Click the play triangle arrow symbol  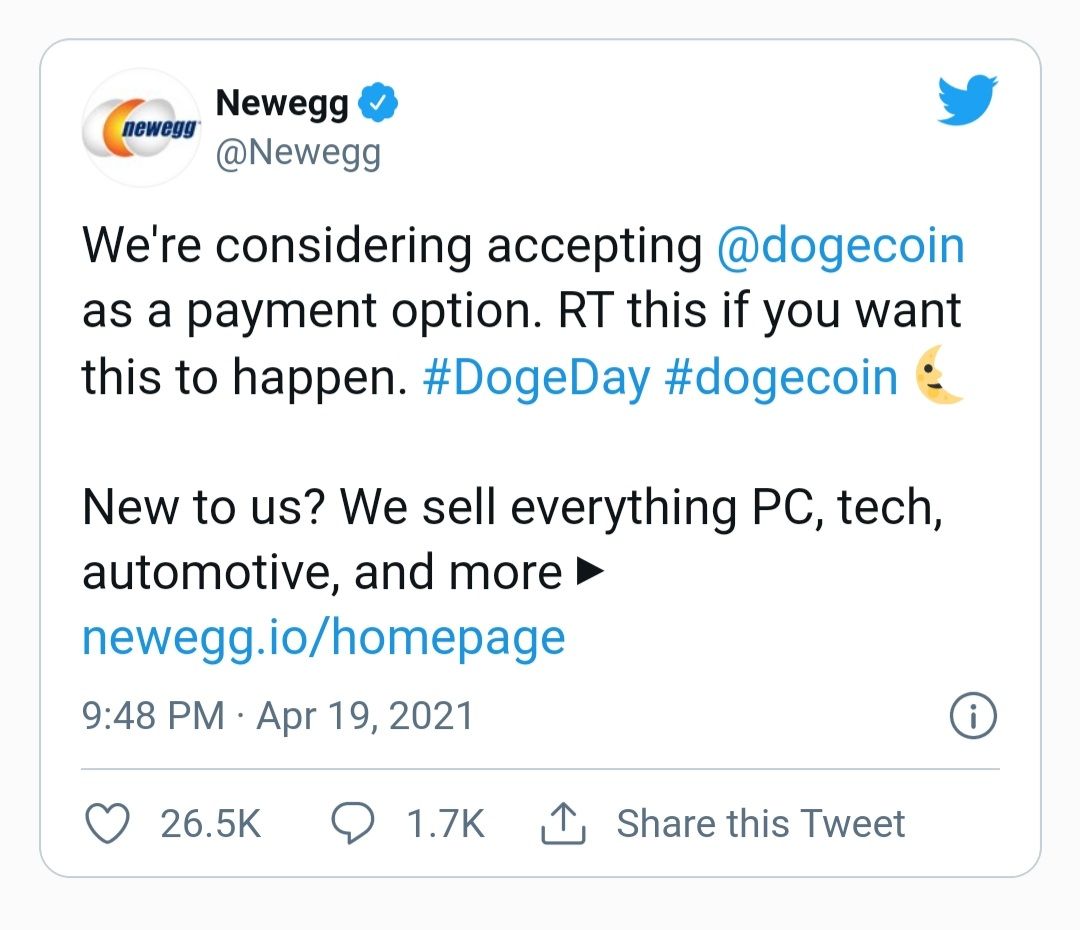592,572
